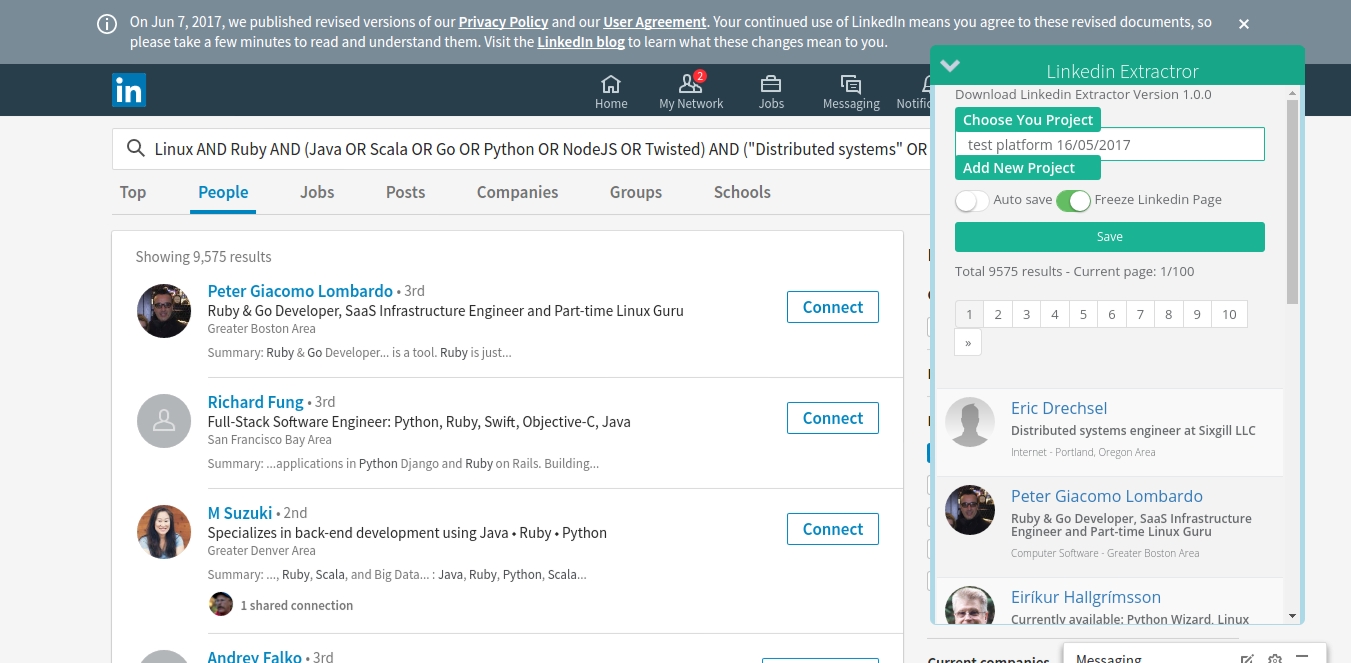Go to page 5 in extractor pagination
Screen dimensions: 1351x663
click(1083, 314)
